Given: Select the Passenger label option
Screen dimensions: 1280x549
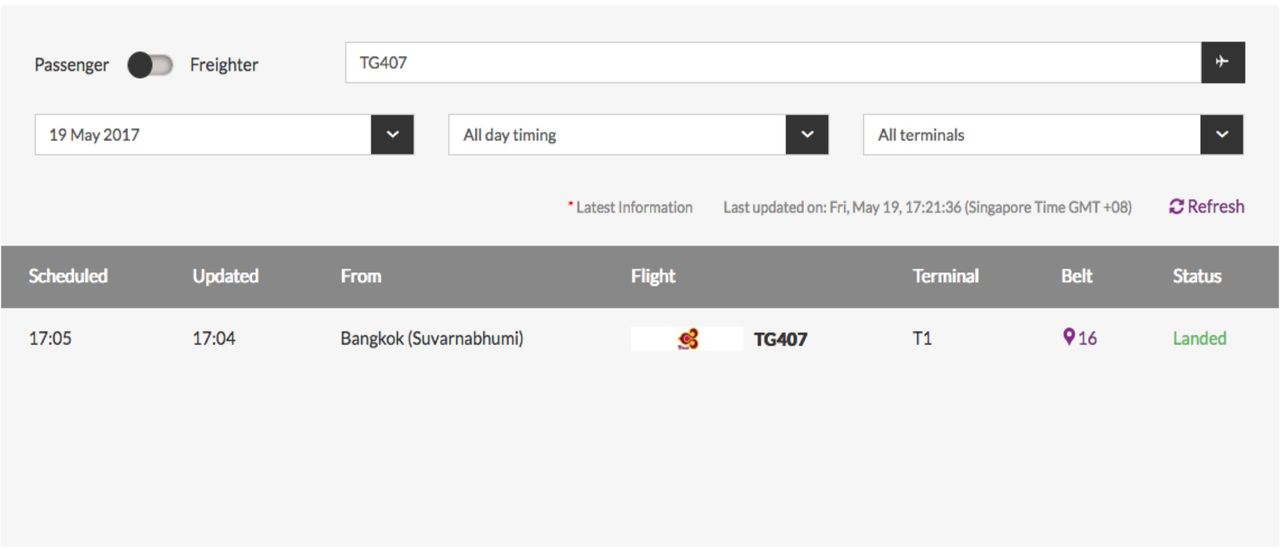Looking at the screenshot, I should coord(71,65).
